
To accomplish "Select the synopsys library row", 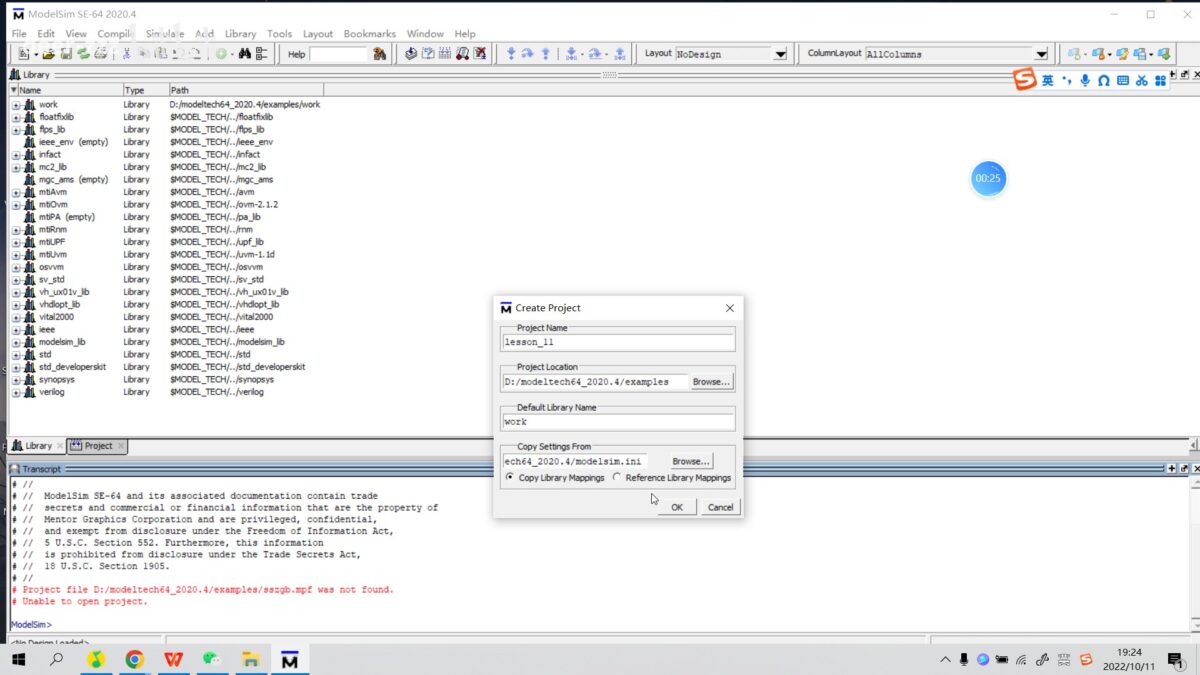I will 56,380.
